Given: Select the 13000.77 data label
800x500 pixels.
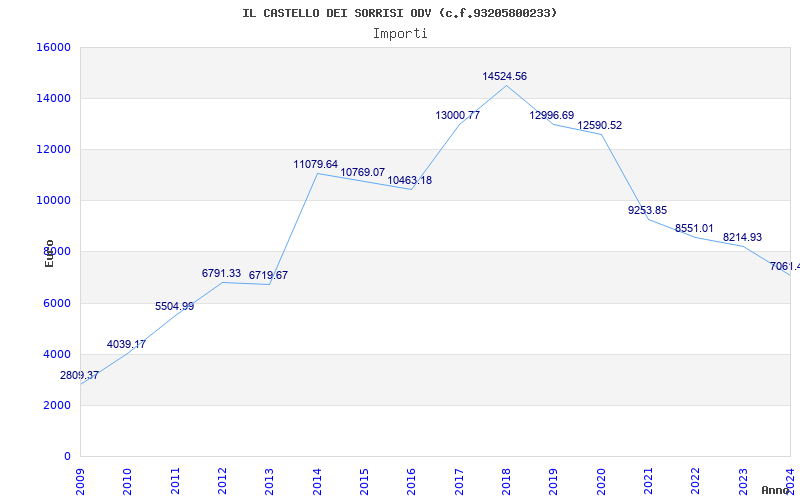Looking at the screenshot, I should 458,116.
